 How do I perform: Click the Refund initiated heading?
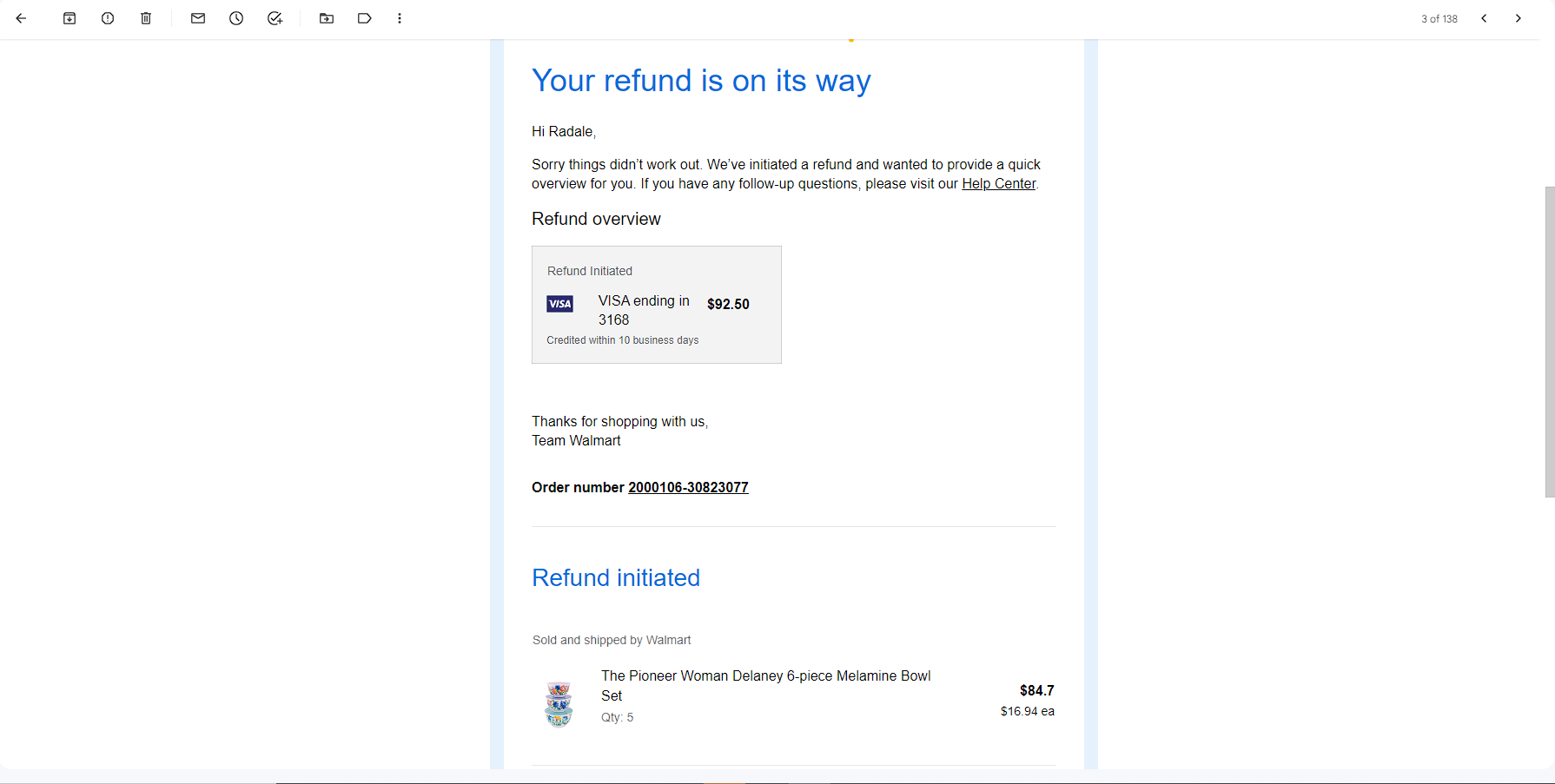(x=616, y=578)
